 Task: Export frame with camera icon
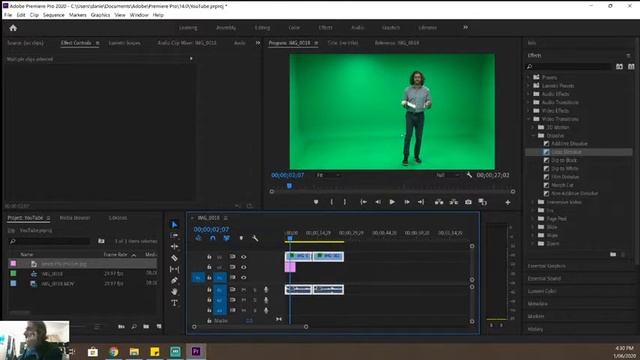tap(468, 202)
